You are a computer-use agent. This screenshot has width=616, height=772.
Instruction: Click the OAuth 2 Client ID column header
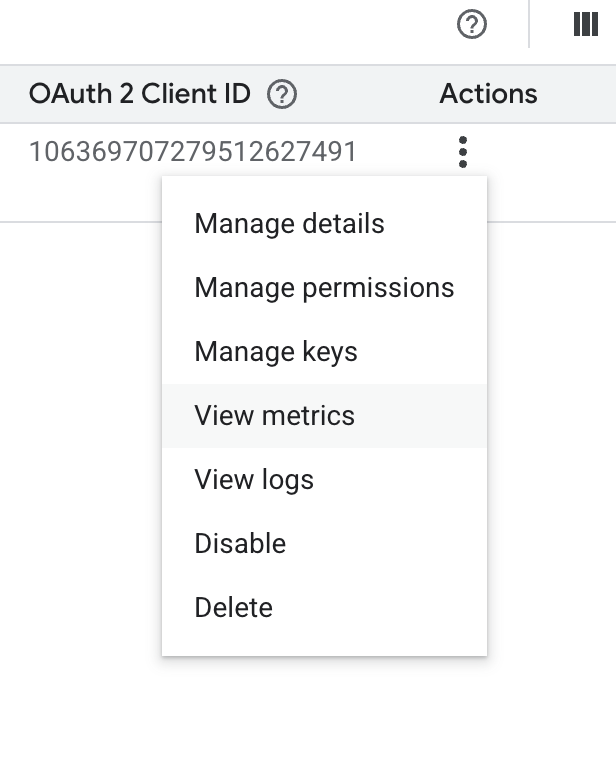pyautogui.click(x=139, y=94)
